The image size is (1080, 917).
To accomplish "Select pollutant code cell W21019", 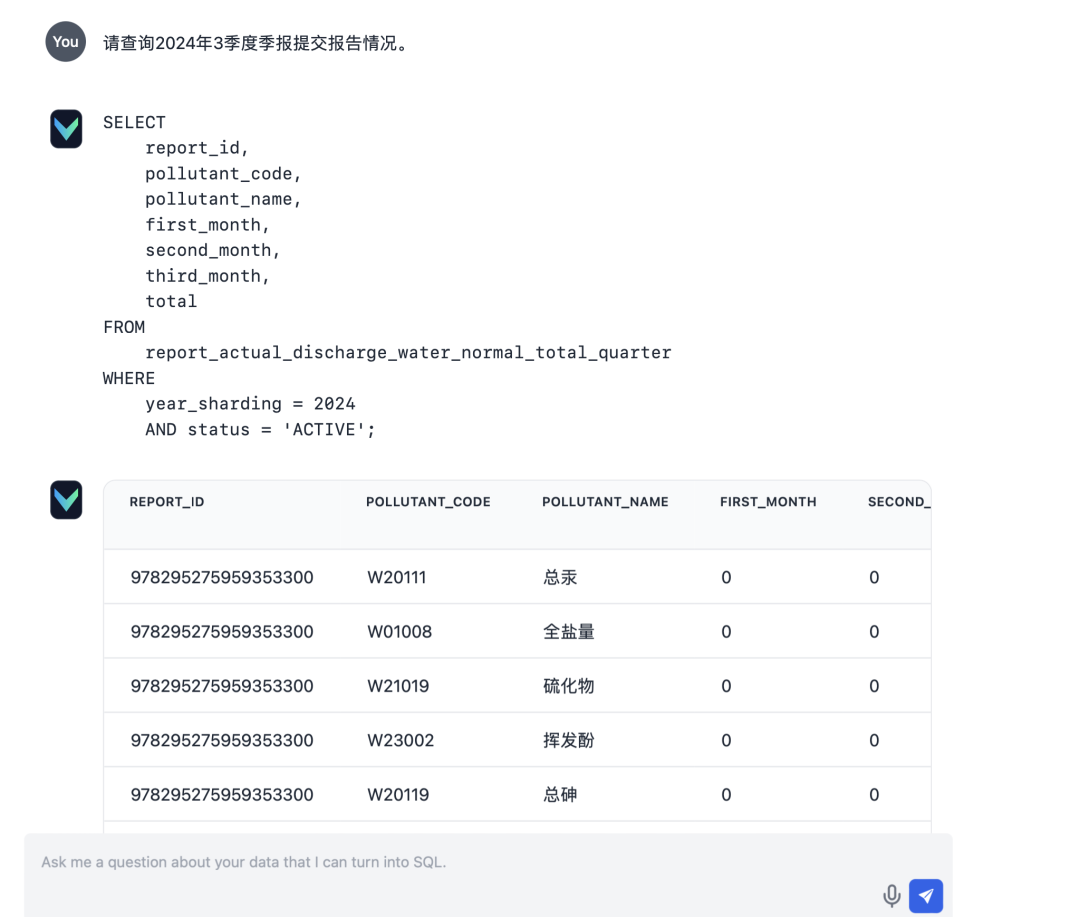I will click(x=398, y=686).
